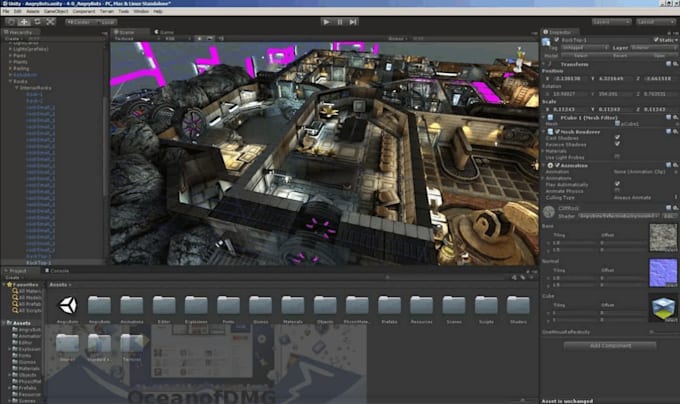Open the Transform component settings gear
The height and width of the screenshot is (404, 680).
click(675, 64)
